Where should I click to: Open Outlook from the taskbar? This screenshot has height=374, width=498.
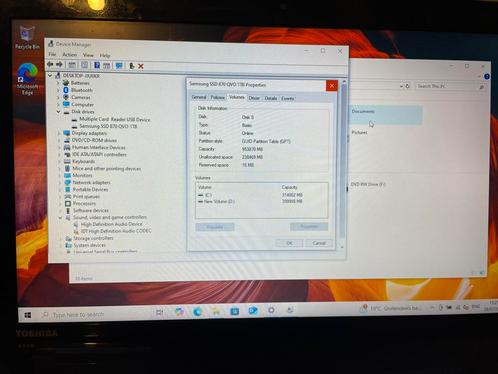pyautogui.click(x=253, y=311)
